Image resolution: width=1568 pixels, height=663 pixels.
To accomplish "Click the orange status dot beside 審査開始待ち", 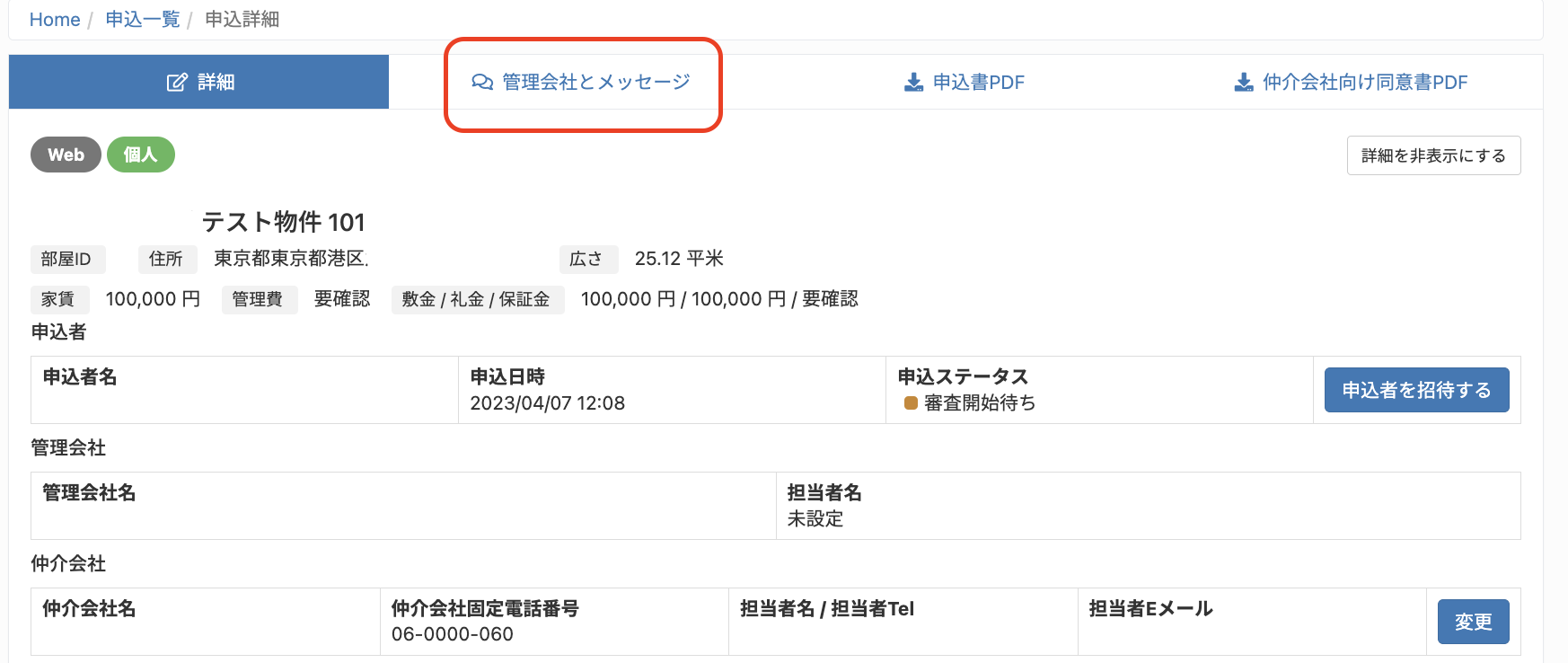I will click(x=911, y=402).
